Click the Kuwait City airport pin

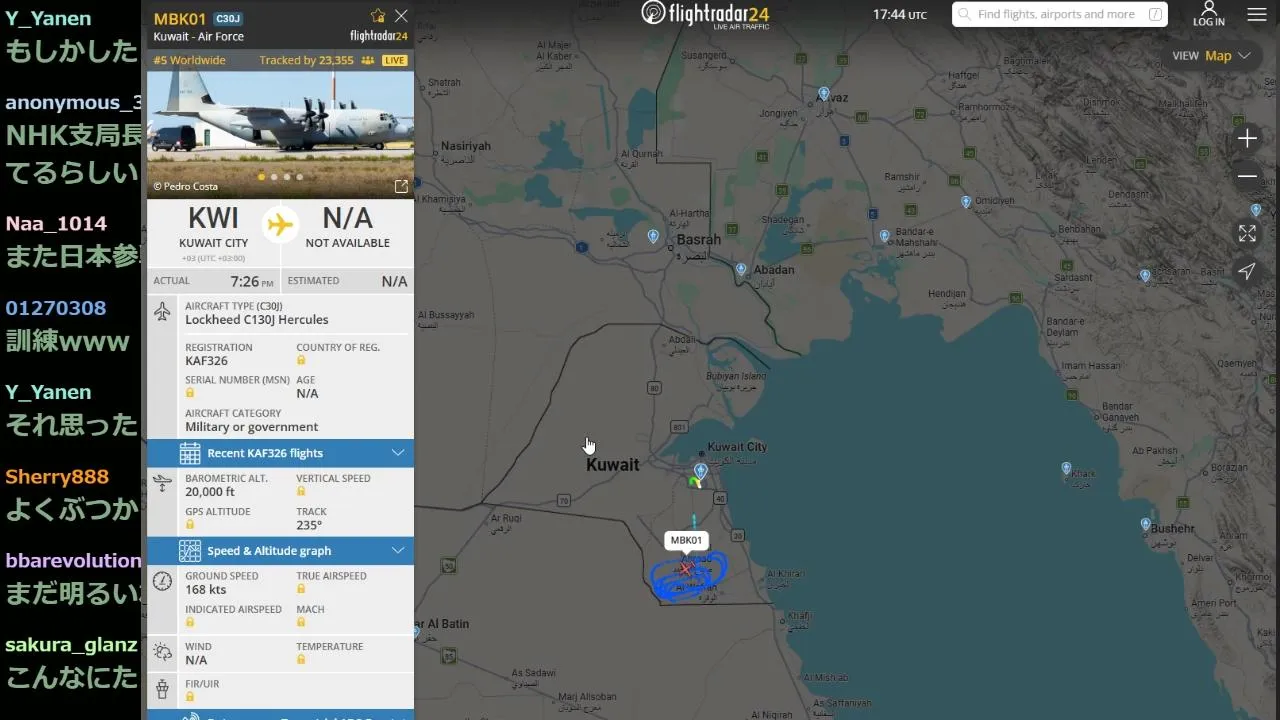pos(701,470)
